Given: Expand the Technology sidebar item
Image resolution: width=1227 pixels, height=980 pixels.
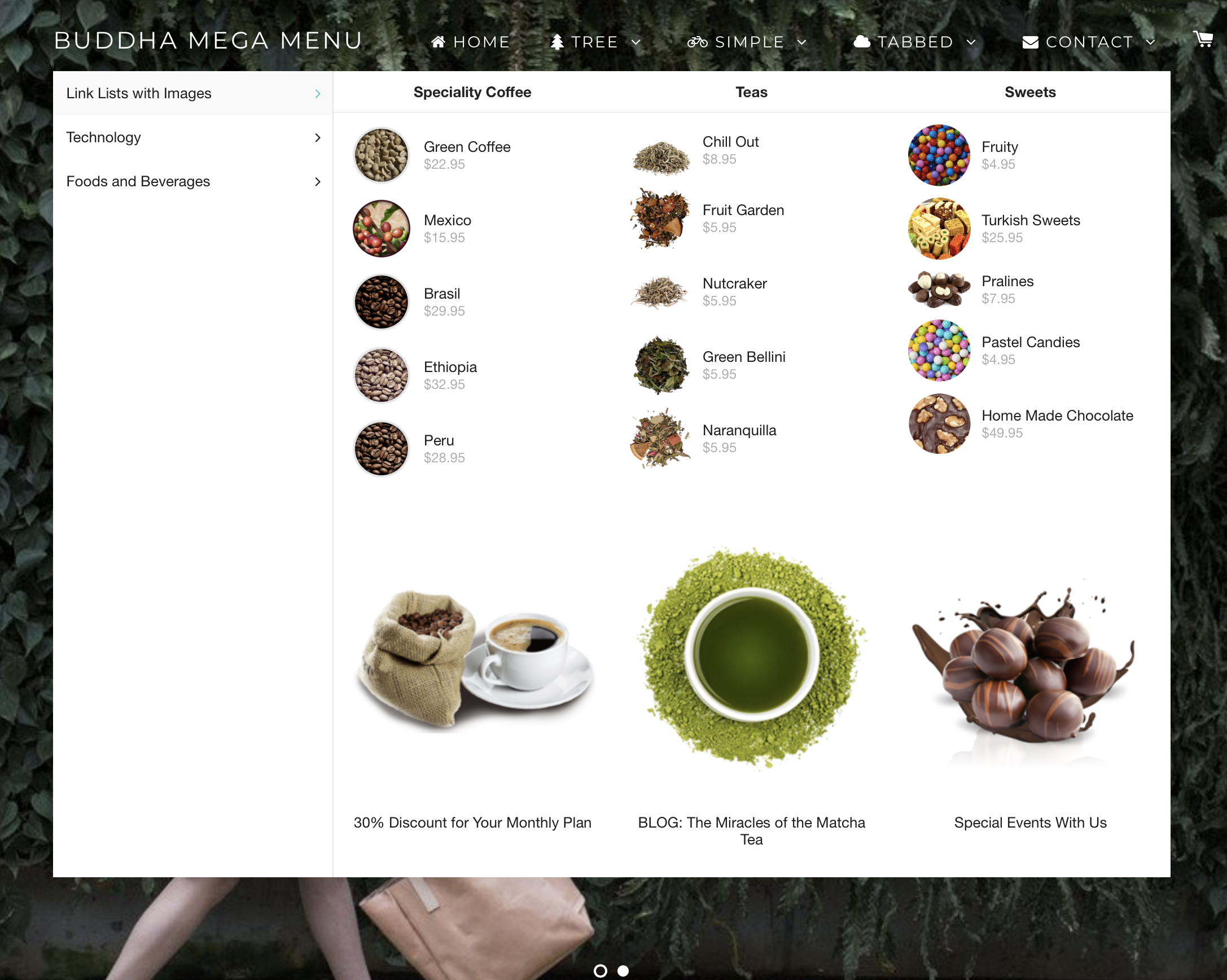Looking at the screenshot, I should tap(193, 137).
